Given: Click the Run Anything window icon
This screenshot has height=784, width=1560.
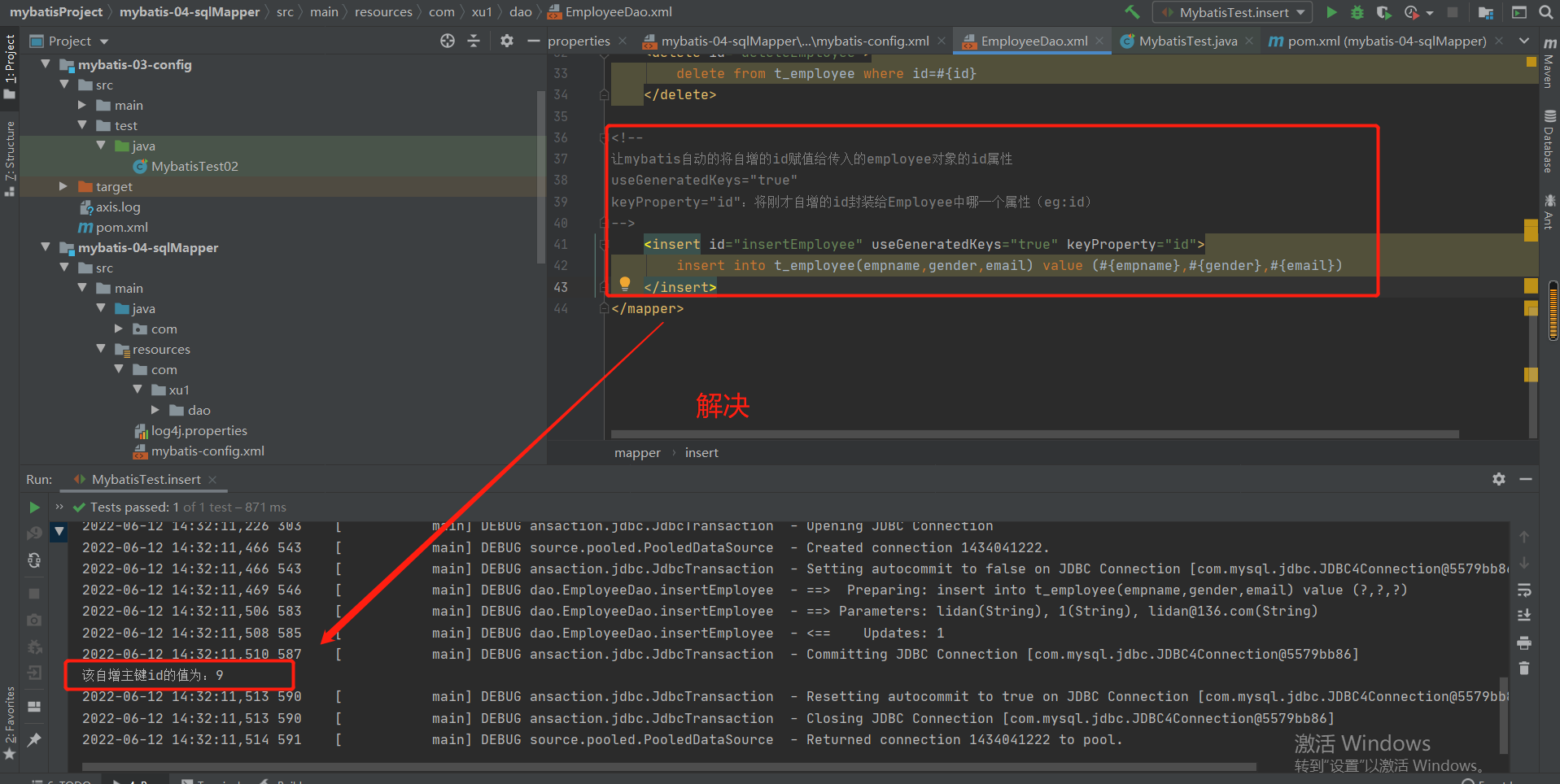Looking at the screenshot, I should (1518, 12).
